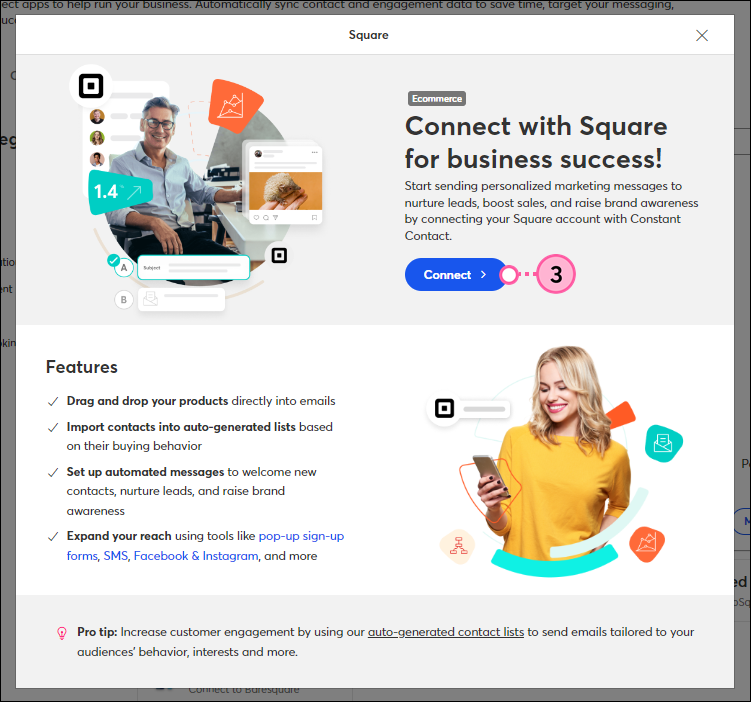Click the hedgehog social post thumbnail

pos(285,191)
